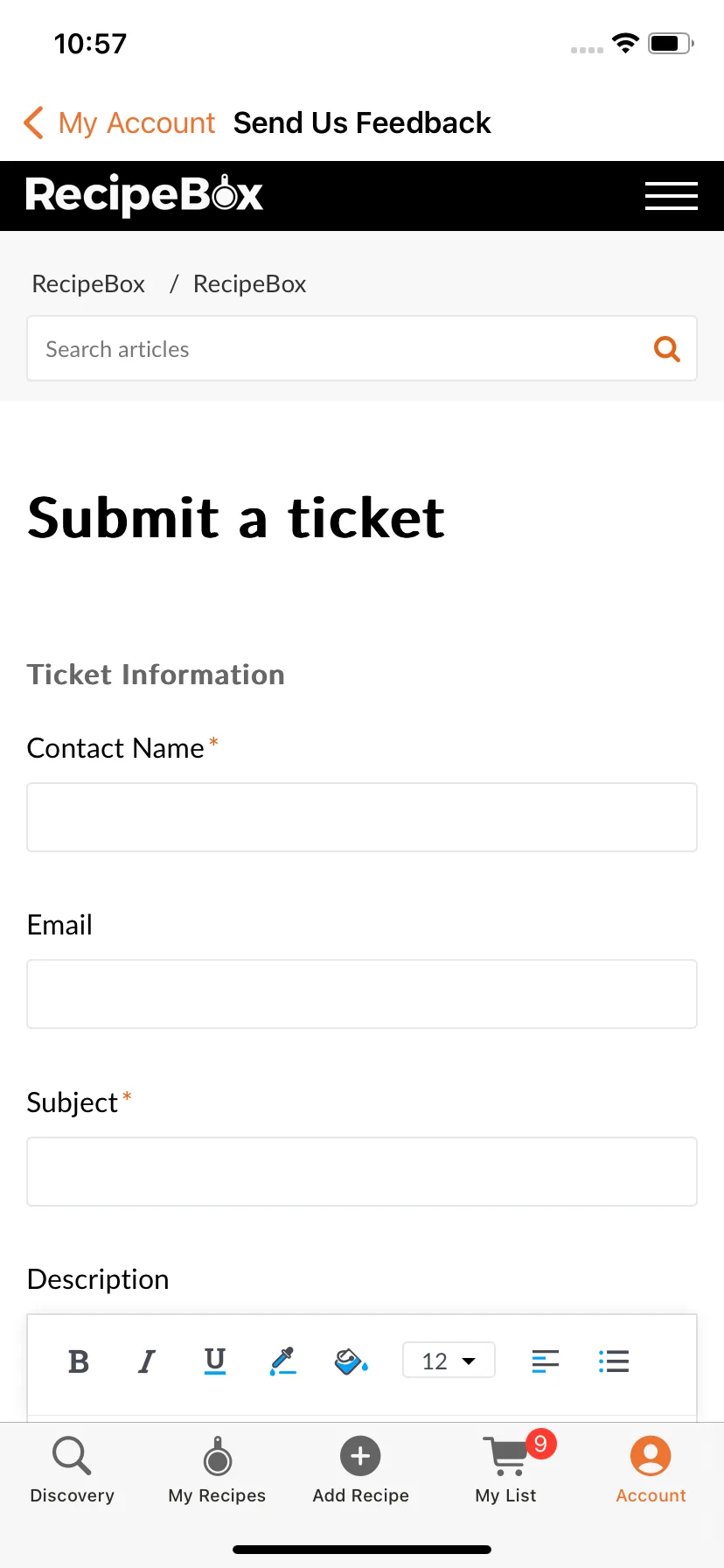Open the text color picker tool
This screenshot has width=724, height=1568.
(283, 1361)
